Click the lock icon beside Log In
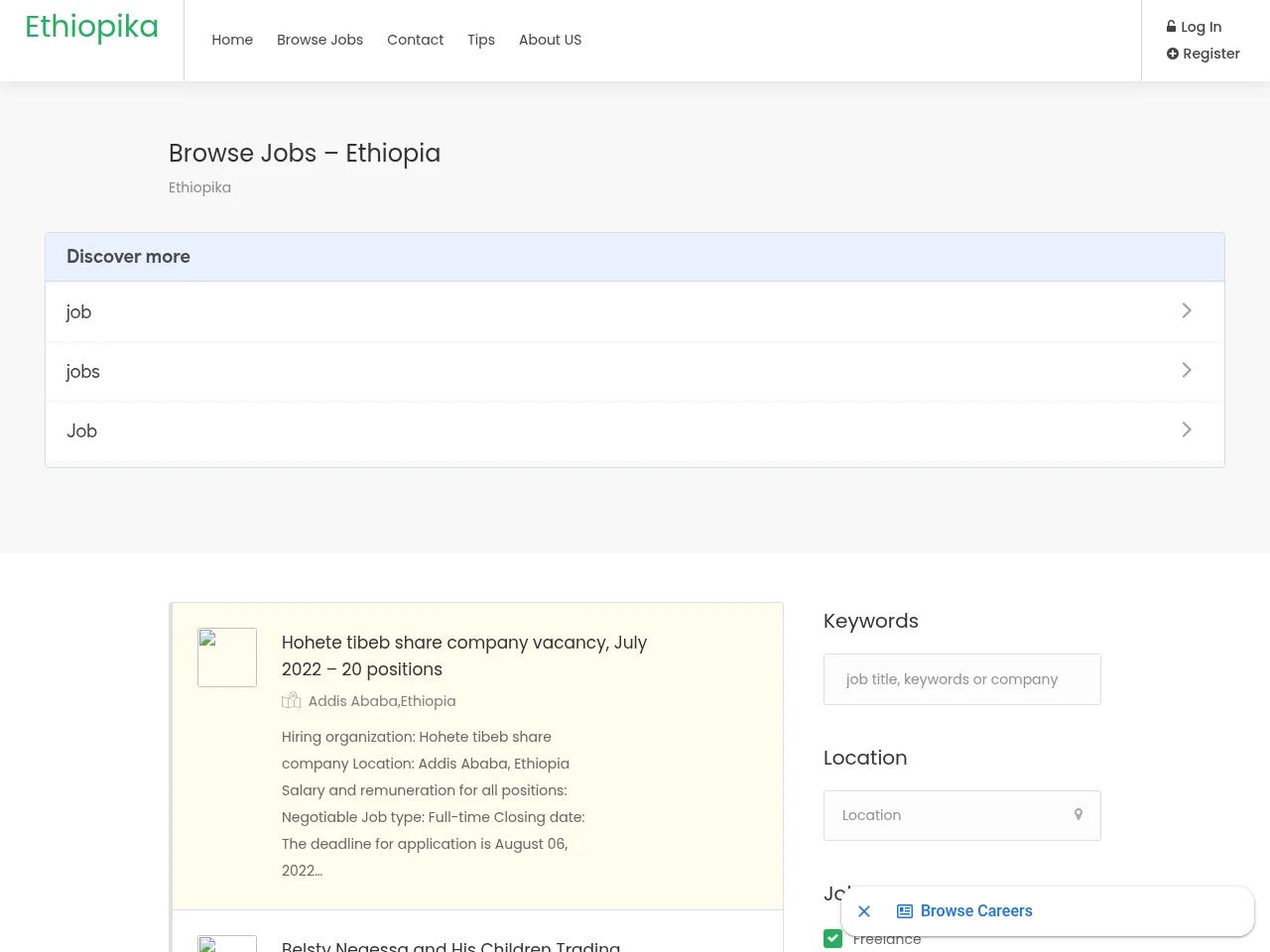 [1172, 27]
